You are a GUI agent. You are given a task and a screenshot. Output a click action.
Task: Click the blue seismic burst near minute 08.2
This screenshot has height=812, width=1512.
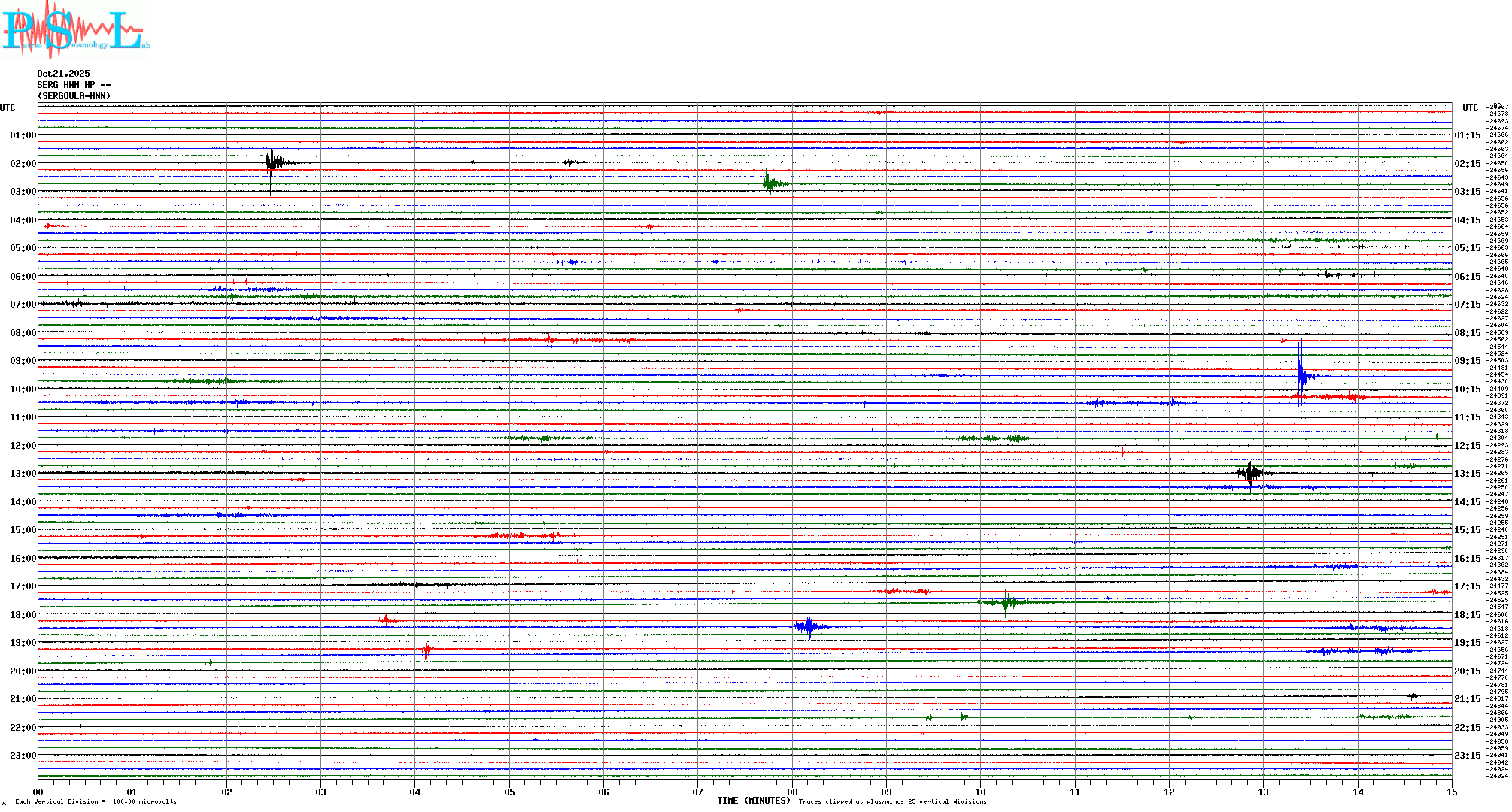pos(809,626)
